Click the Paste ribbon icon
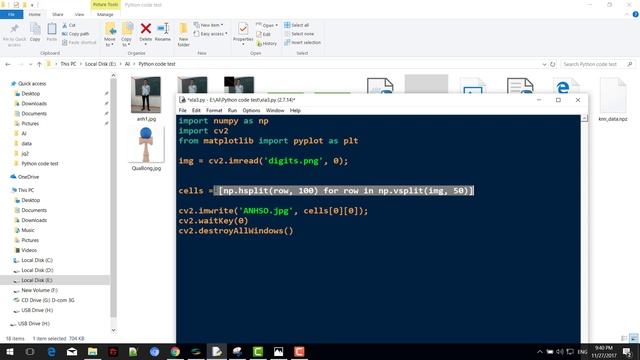 [52, 33]
